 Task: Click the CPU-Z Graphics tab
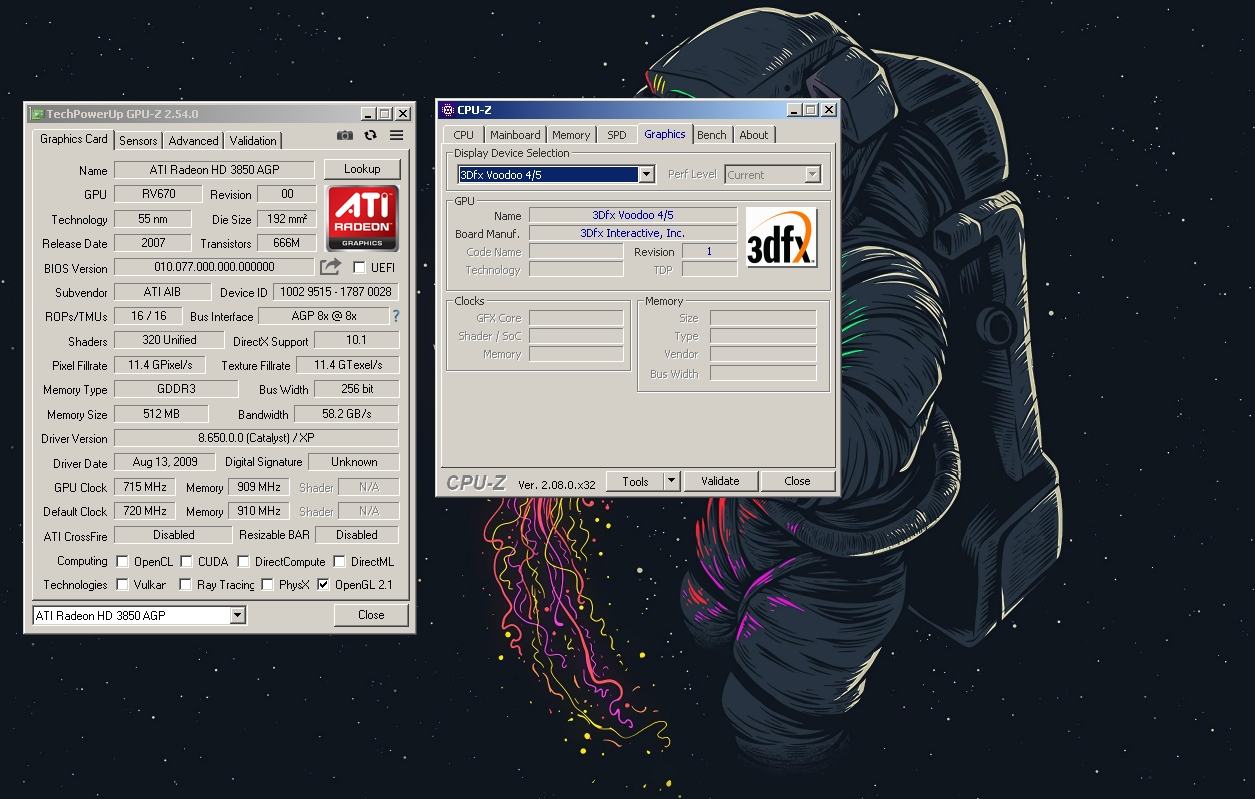pos(665,134)
